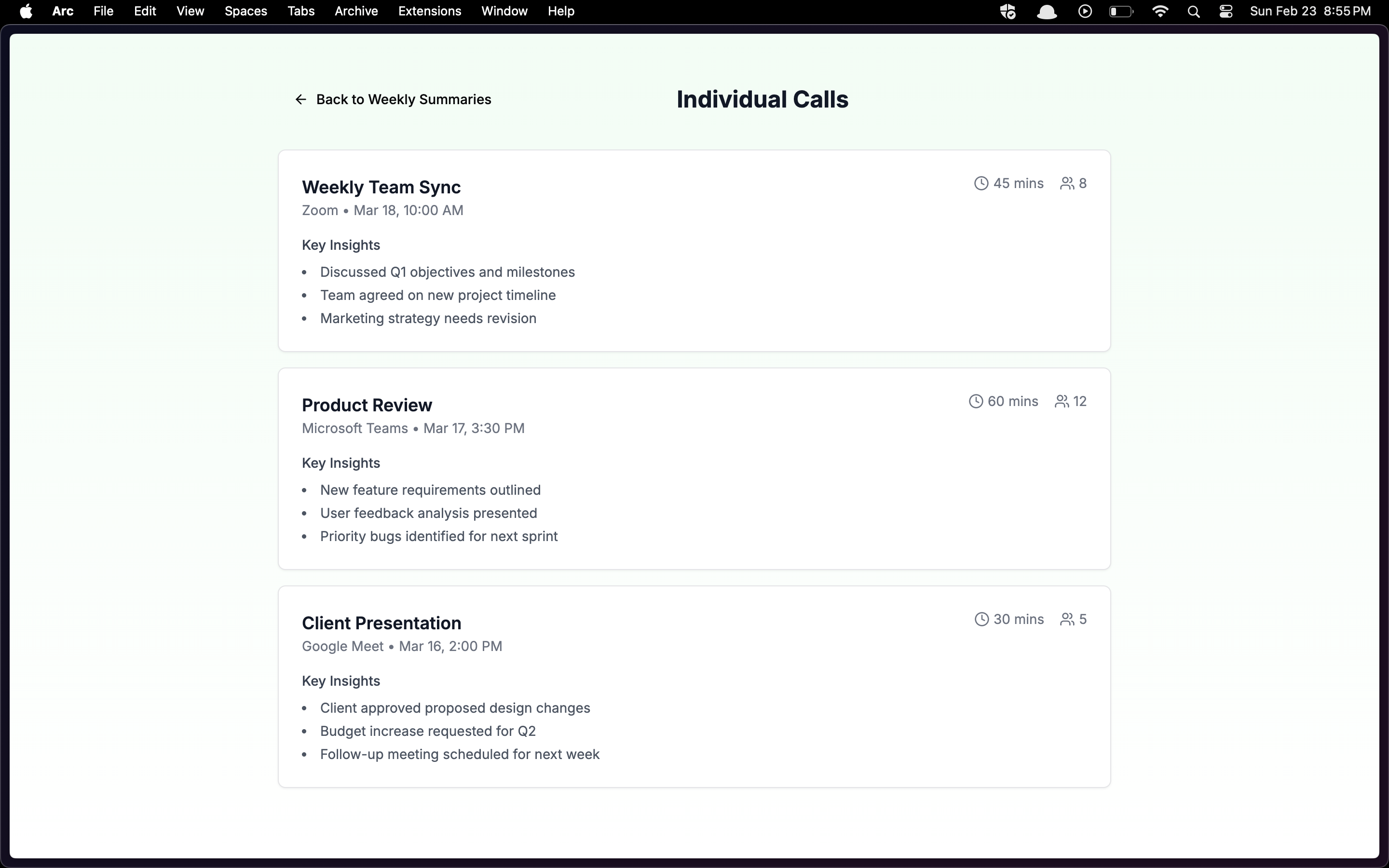This screenshot has width=1389, height=868.
Task: Click participants icon on Product Review card
Action: [1061, 401]
